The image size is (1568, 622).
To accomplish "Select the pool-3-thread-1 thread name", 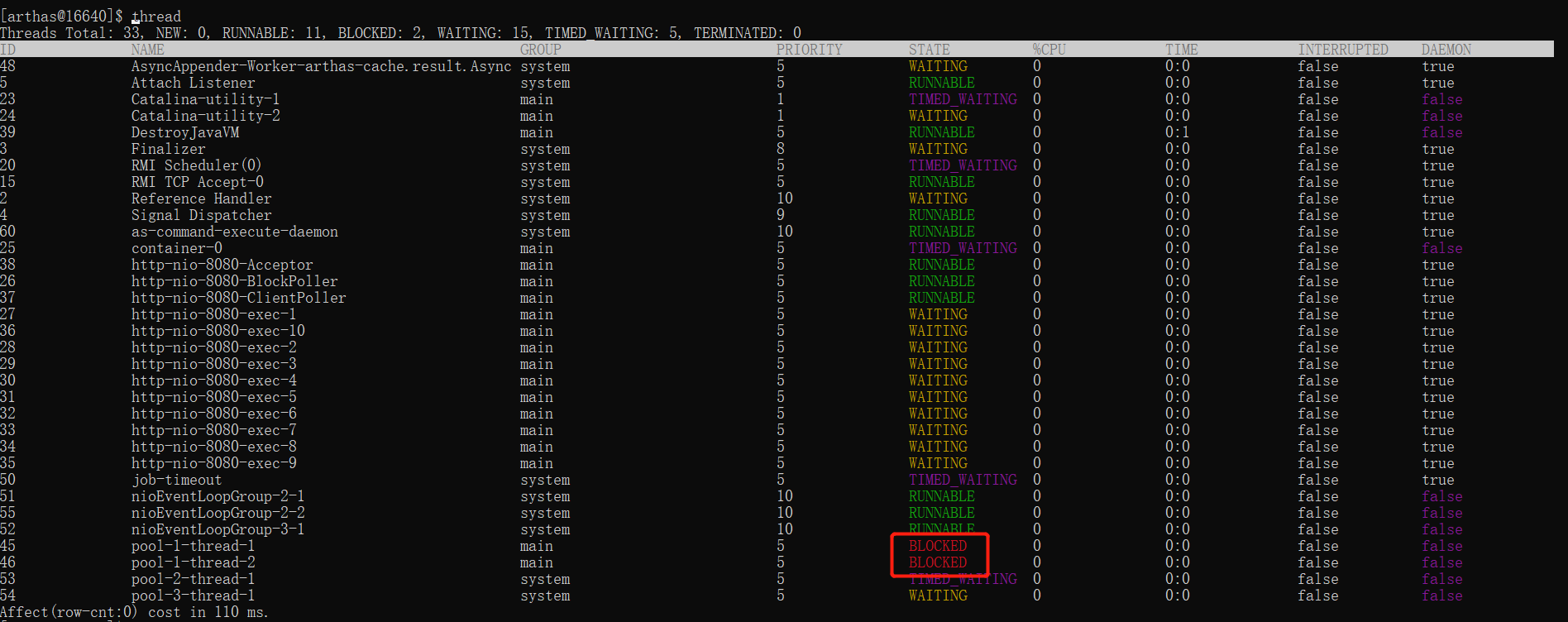I will point(194,596).
